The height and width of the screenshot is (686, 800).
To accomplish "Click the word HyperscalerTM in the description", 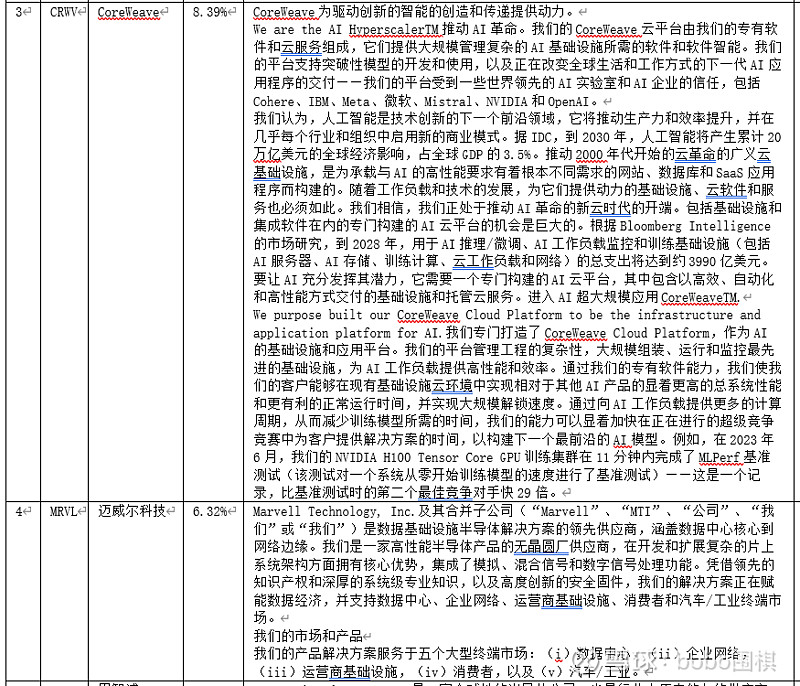I will click(x=394, y=30).
